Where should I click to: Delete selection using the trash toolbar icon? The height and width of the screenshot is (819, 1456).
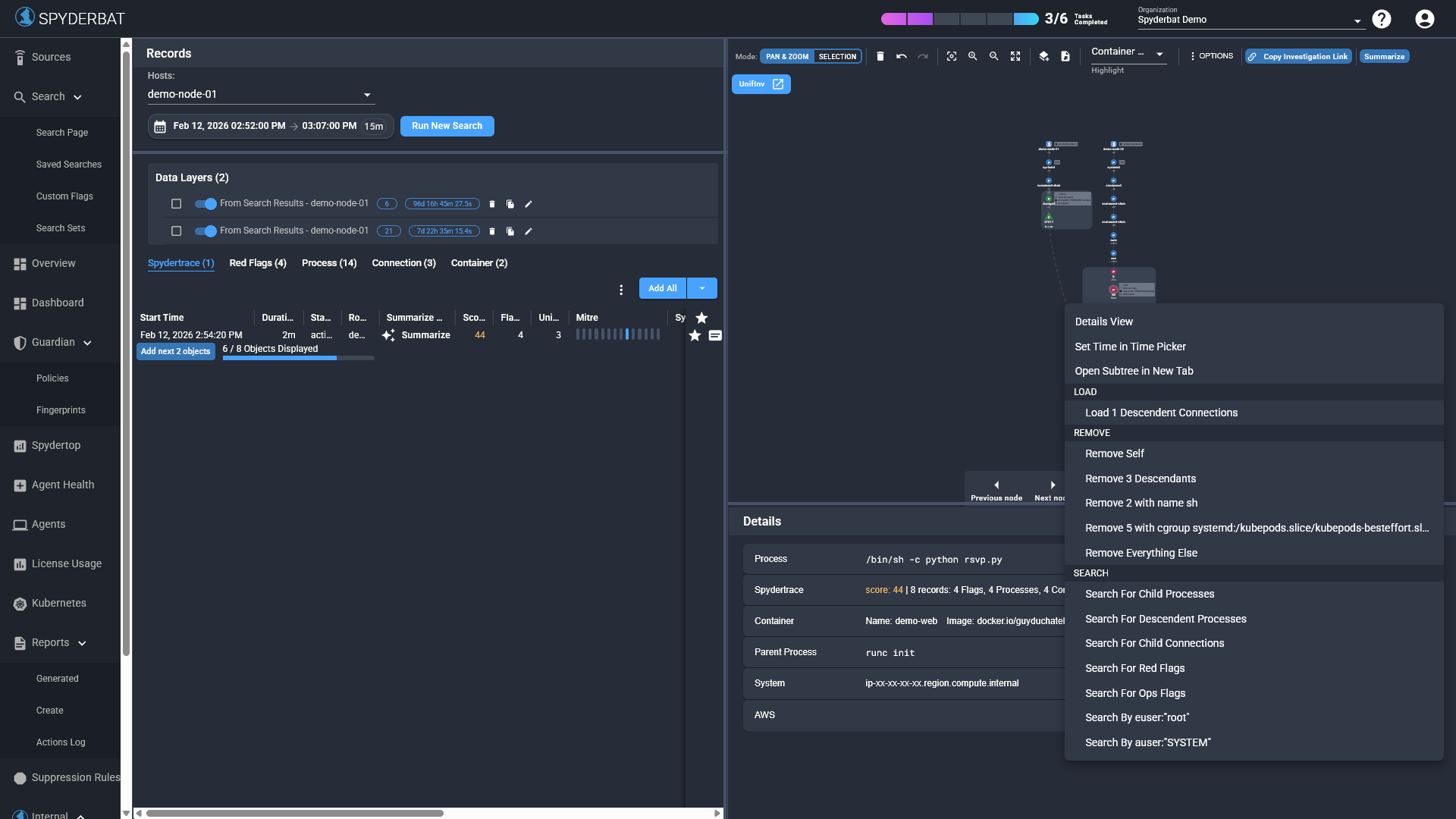[x=880, y=56]
